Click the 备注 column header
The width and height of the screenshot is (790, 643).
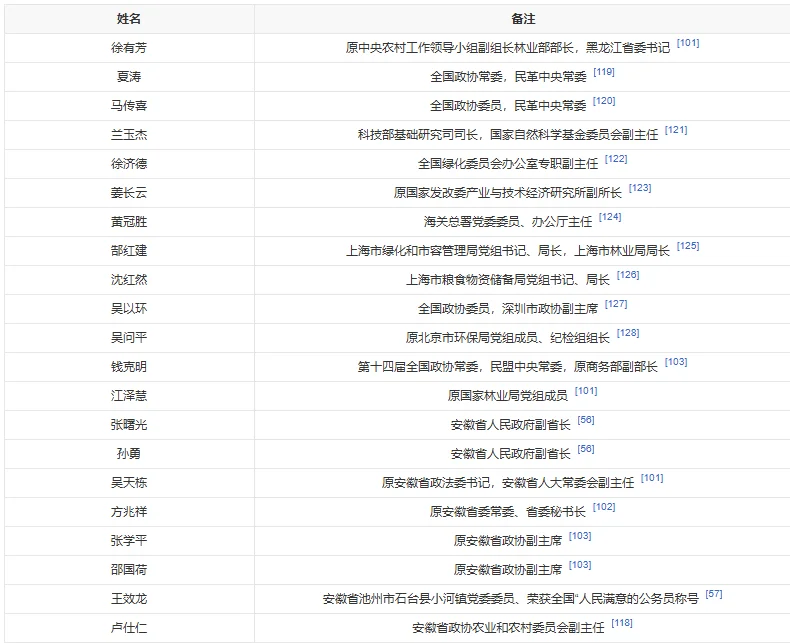coord(522,19)
